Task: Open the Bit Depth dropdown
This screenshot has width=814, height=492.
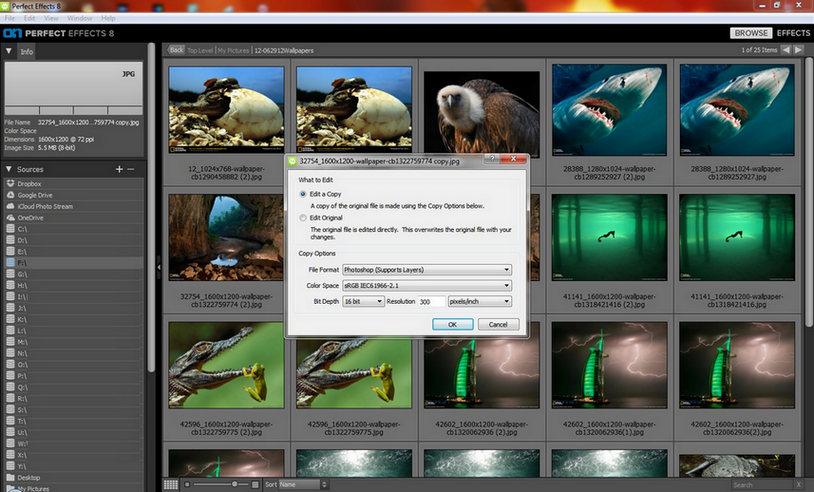Action: (x=362, y=301)
